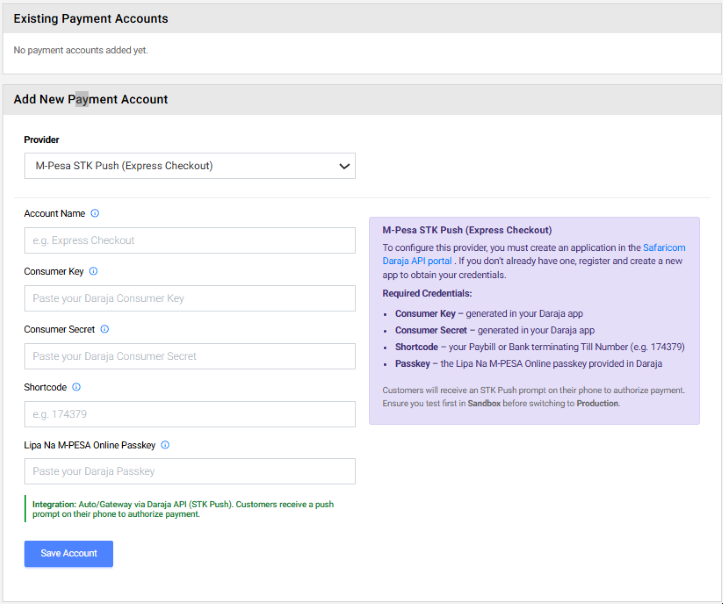Click the Account Name info icon
This screenshot has height=604, width=723.
[95, 213]
